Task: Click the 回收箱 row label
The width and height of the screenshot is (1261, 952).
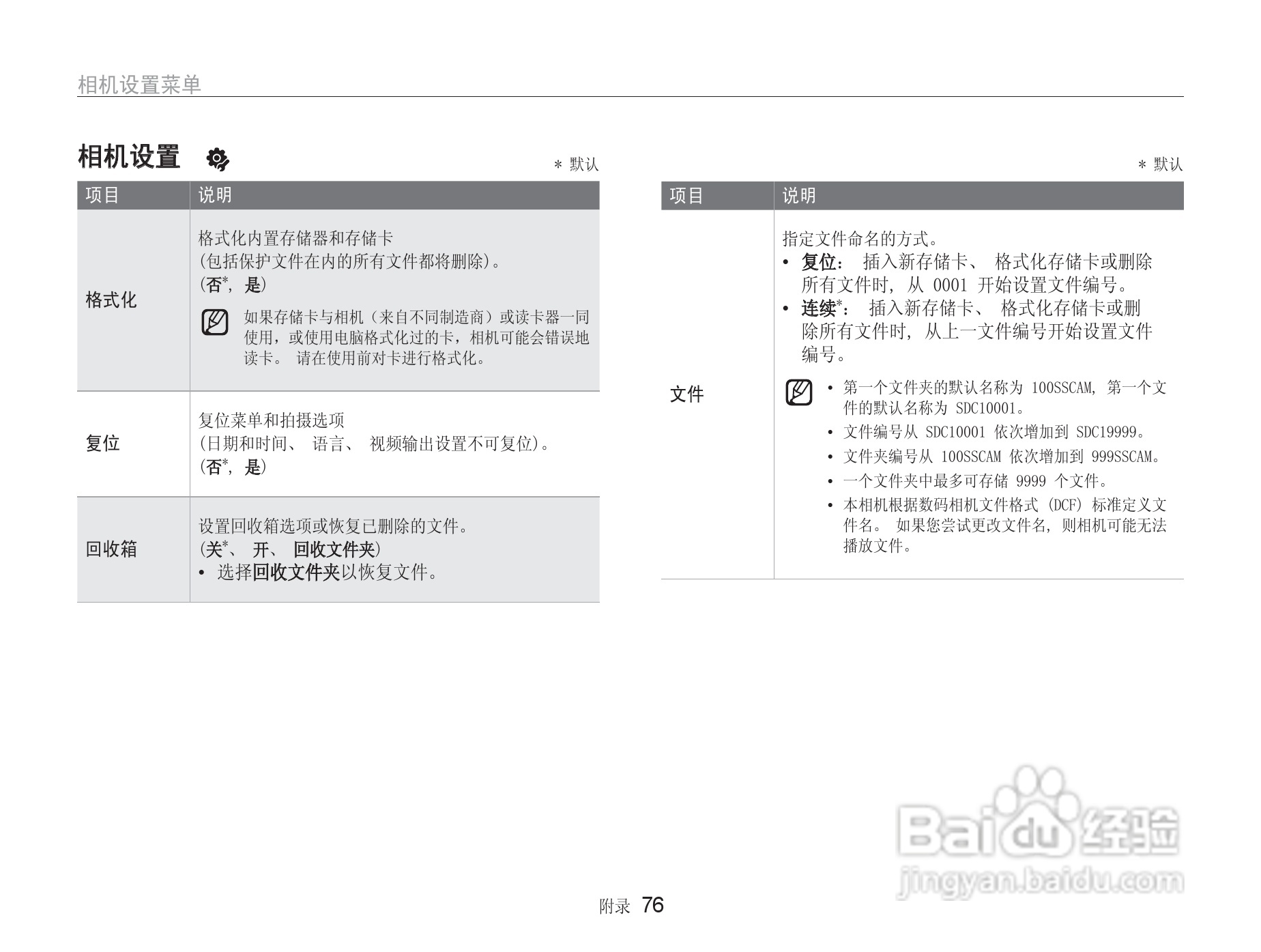Action: (x=111, y=549)
